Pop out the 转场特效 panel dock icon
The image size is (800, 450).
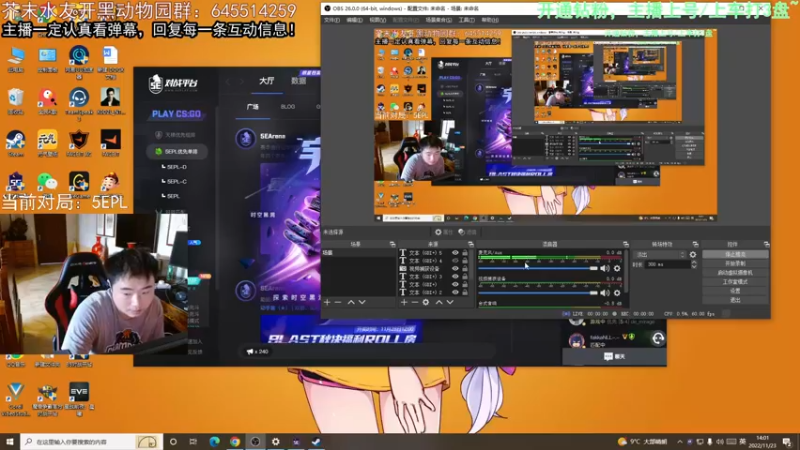coord(695,244)
